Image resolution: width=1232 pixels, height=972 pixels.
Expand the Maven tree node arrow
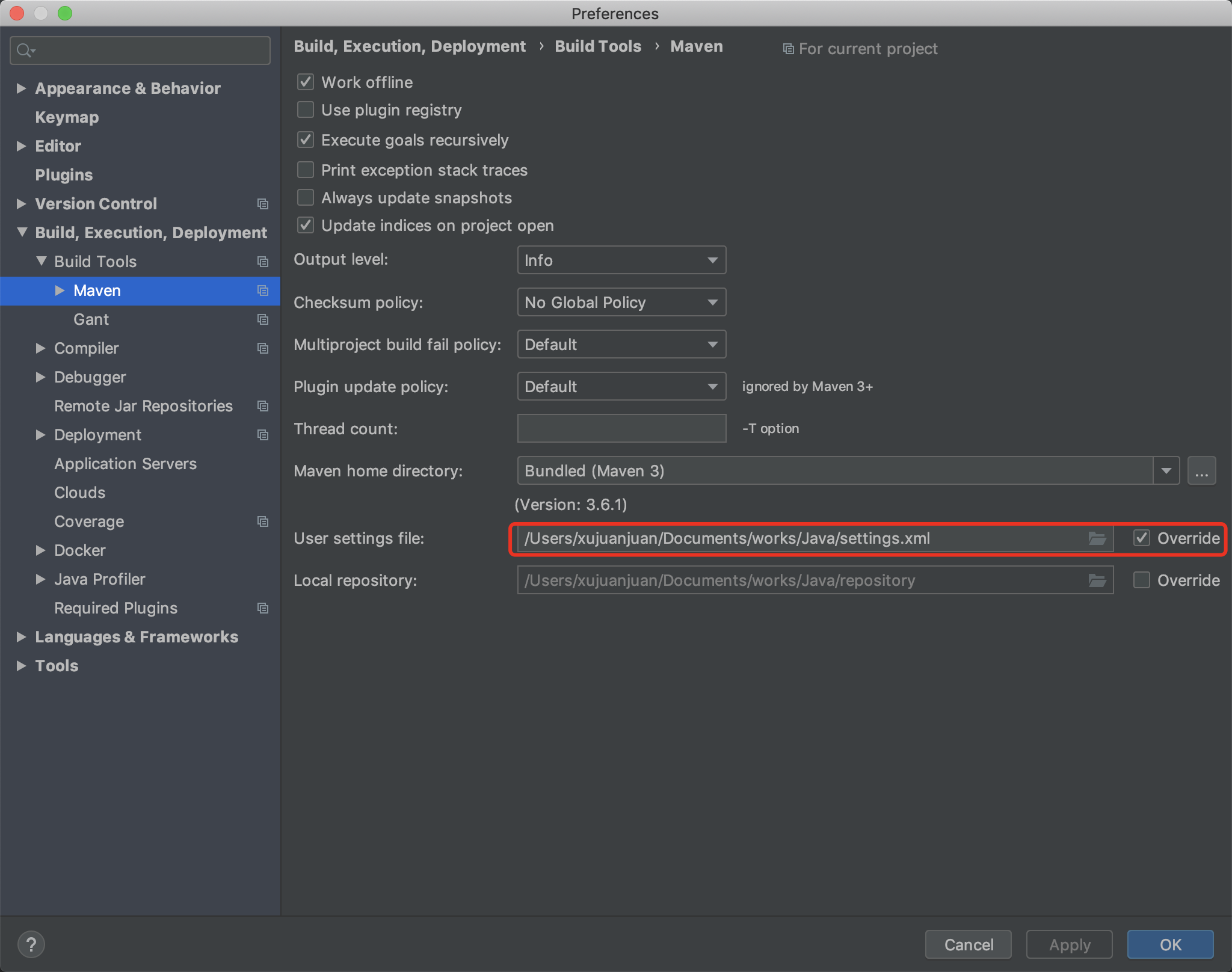coord(60,291)
